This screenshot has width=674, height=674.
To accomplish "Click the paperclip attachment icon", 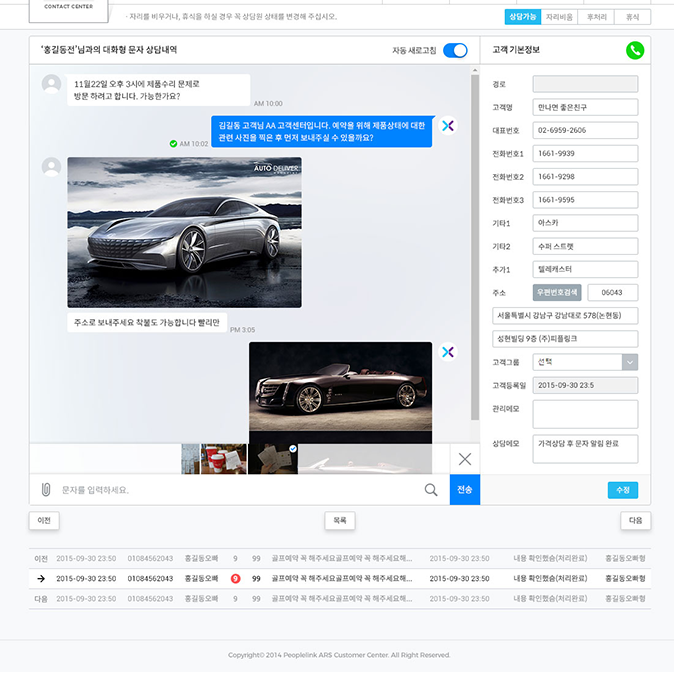I will [45, 490].
